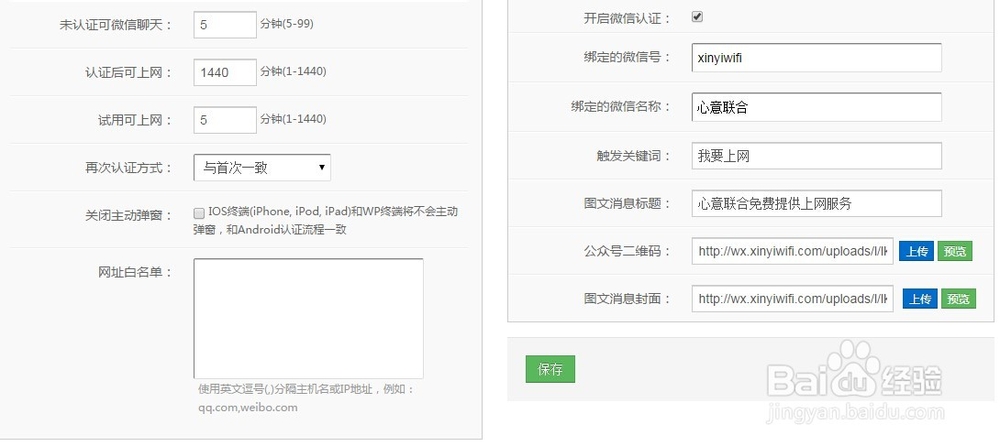The height and width of the screenshot is (446, 1000).
Task: Click the 未认证可微信聊天 minutes field
Action: (x=225, y=24)
